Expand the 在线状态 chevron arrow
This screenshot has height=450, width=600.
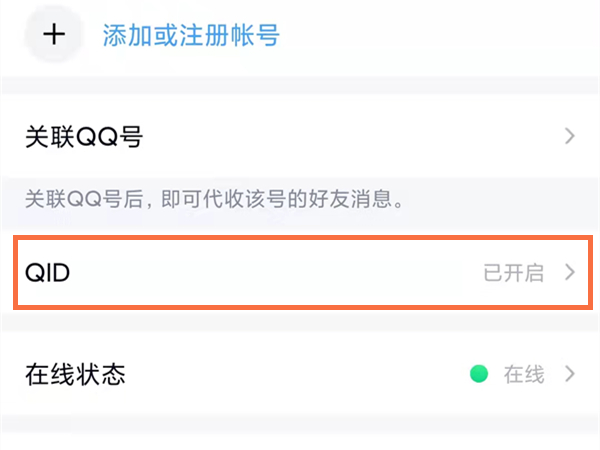point(571,375)
